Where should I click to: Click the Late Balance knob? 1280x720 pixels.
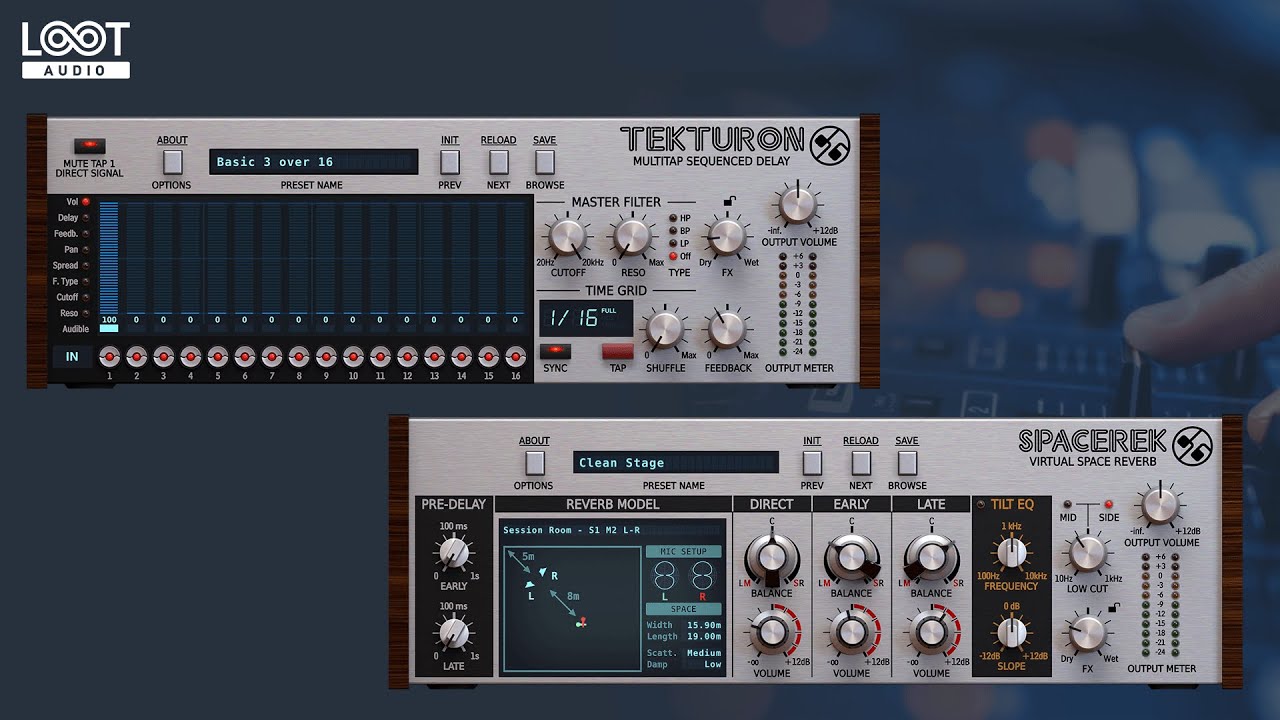[931, 557]
